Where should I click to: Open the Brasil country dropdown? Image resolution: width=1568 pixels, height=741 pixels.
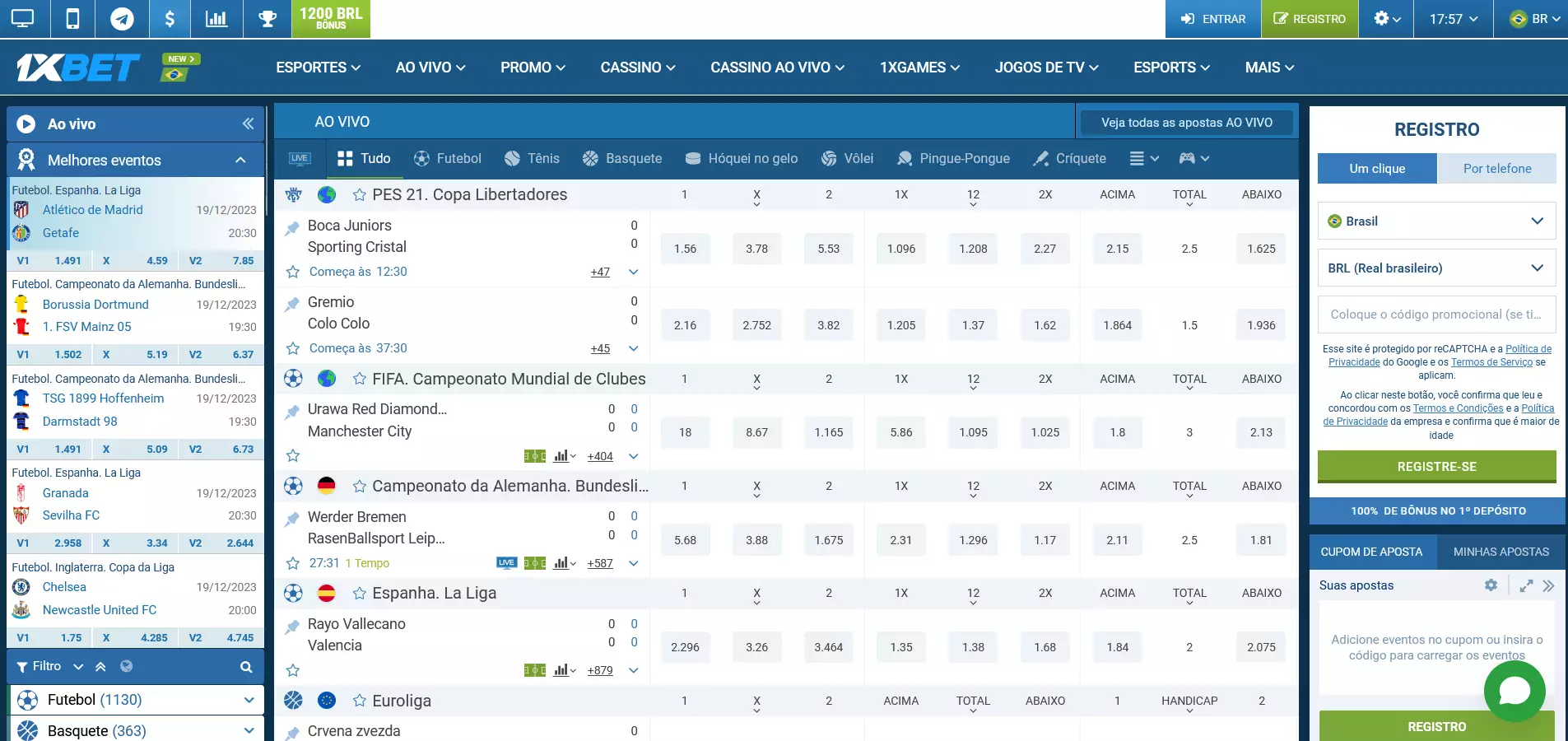click(x=1436, y=221)
